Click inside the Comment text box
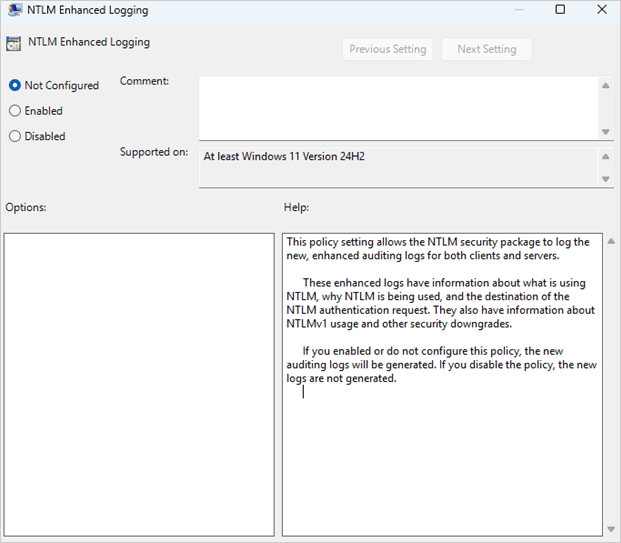This screenshot has height=543, width=621. coord(399,108)
